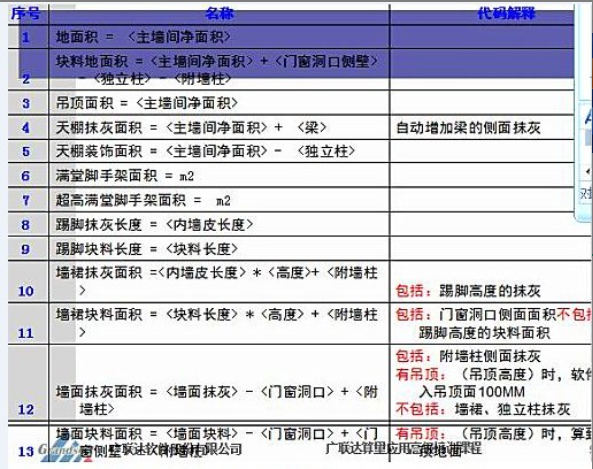Viewport: 593px width, 469px height.
Task: Click the 名称 column header
Action: coord(219,14)
